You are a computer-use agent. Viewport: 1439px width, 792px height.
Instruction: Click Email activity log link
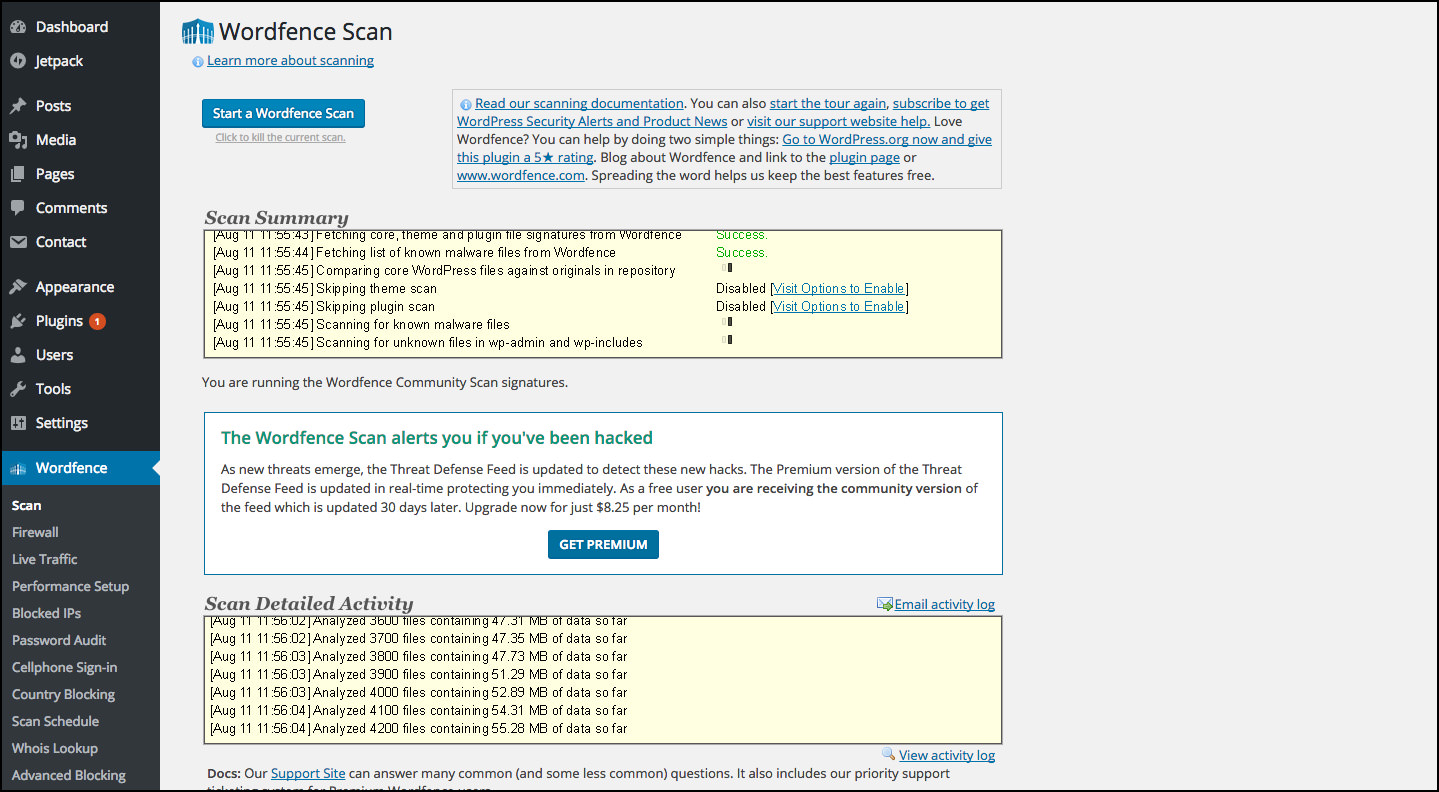[x=945, y=604]
